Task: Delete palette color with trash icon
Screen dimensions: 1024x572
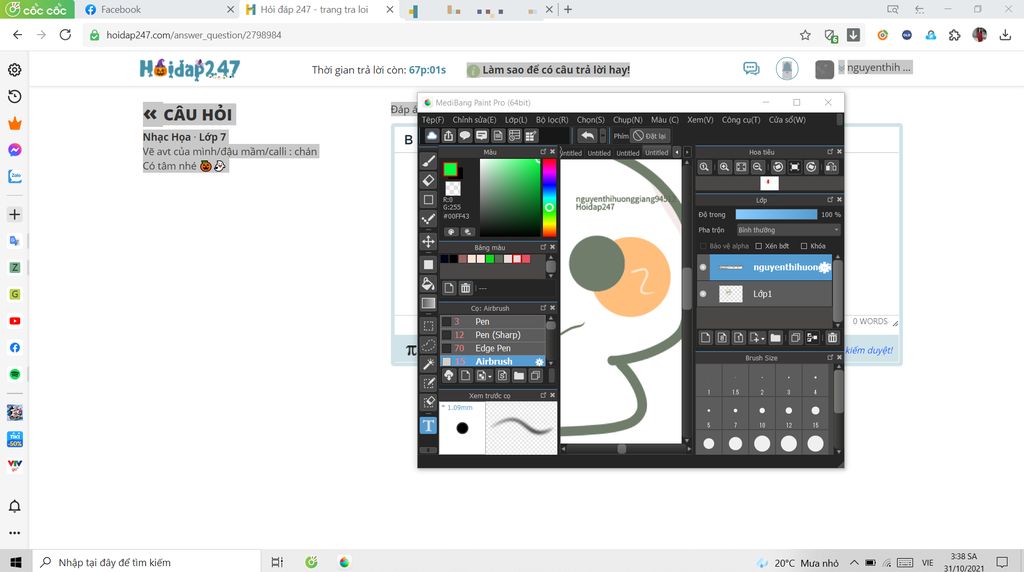Action: point(466,288)
